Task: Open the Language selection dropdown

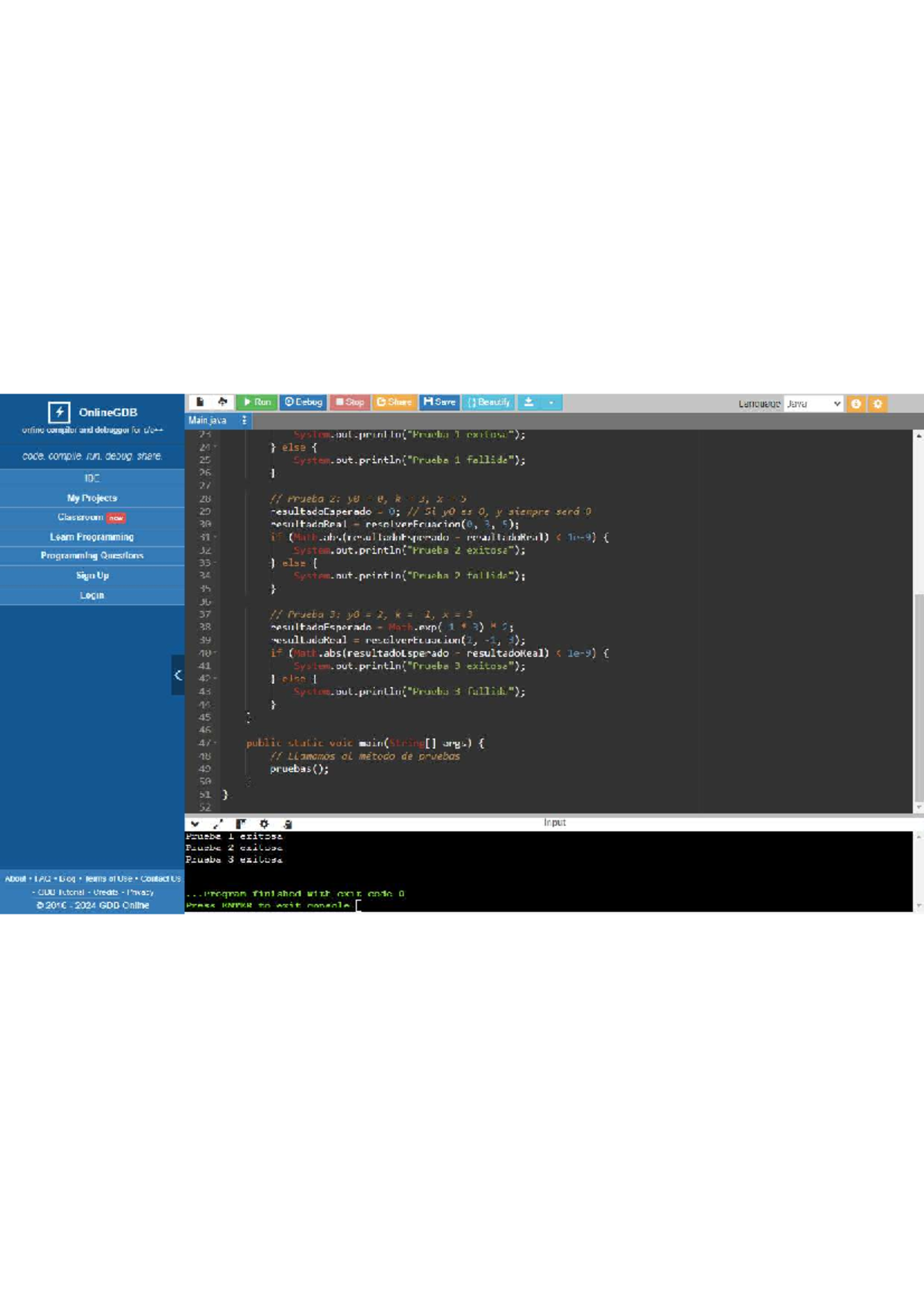Action: tap(813, 404)
